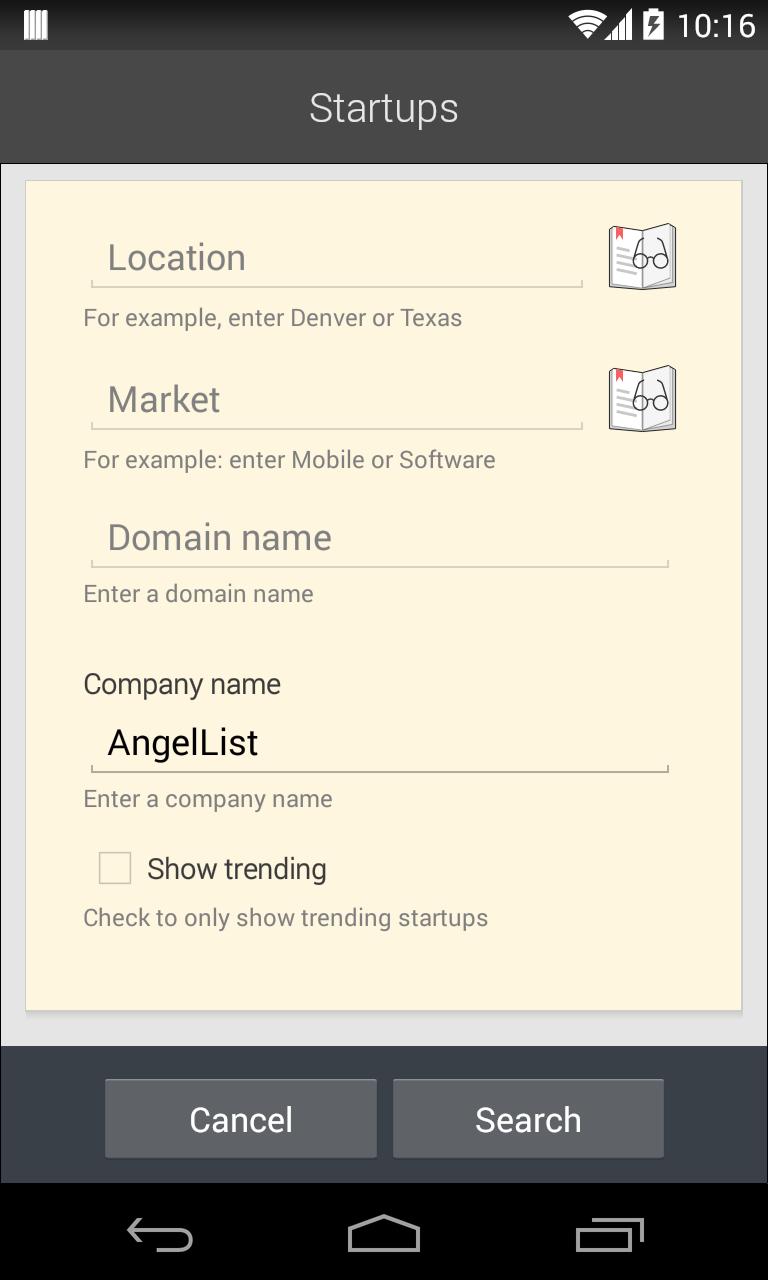Tap the Android back navigation icon
The height and width of the screenshot is (1280, 768).
tap(160, 1235)
